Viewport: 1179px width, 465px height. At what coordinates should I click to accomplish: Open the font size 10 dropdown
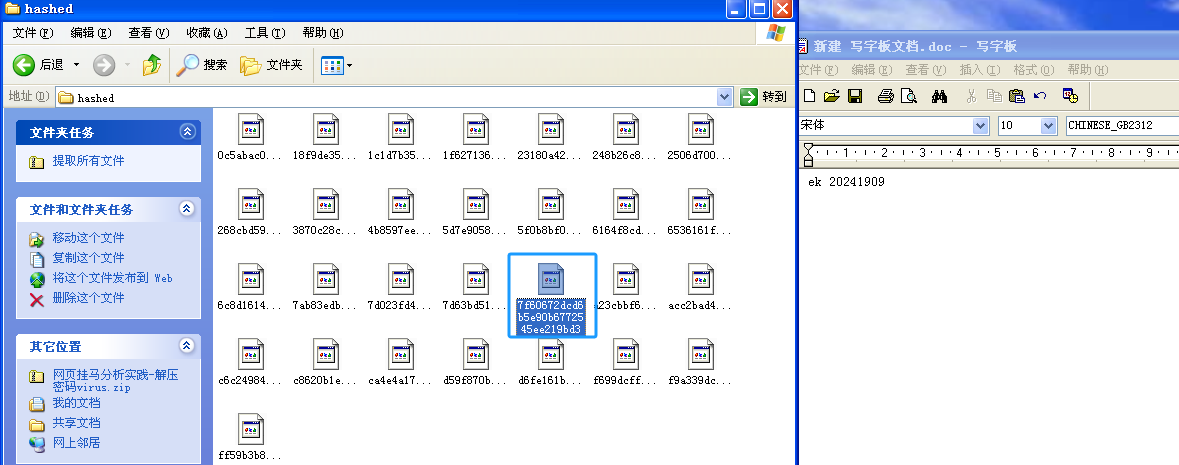coord(1049,126)
